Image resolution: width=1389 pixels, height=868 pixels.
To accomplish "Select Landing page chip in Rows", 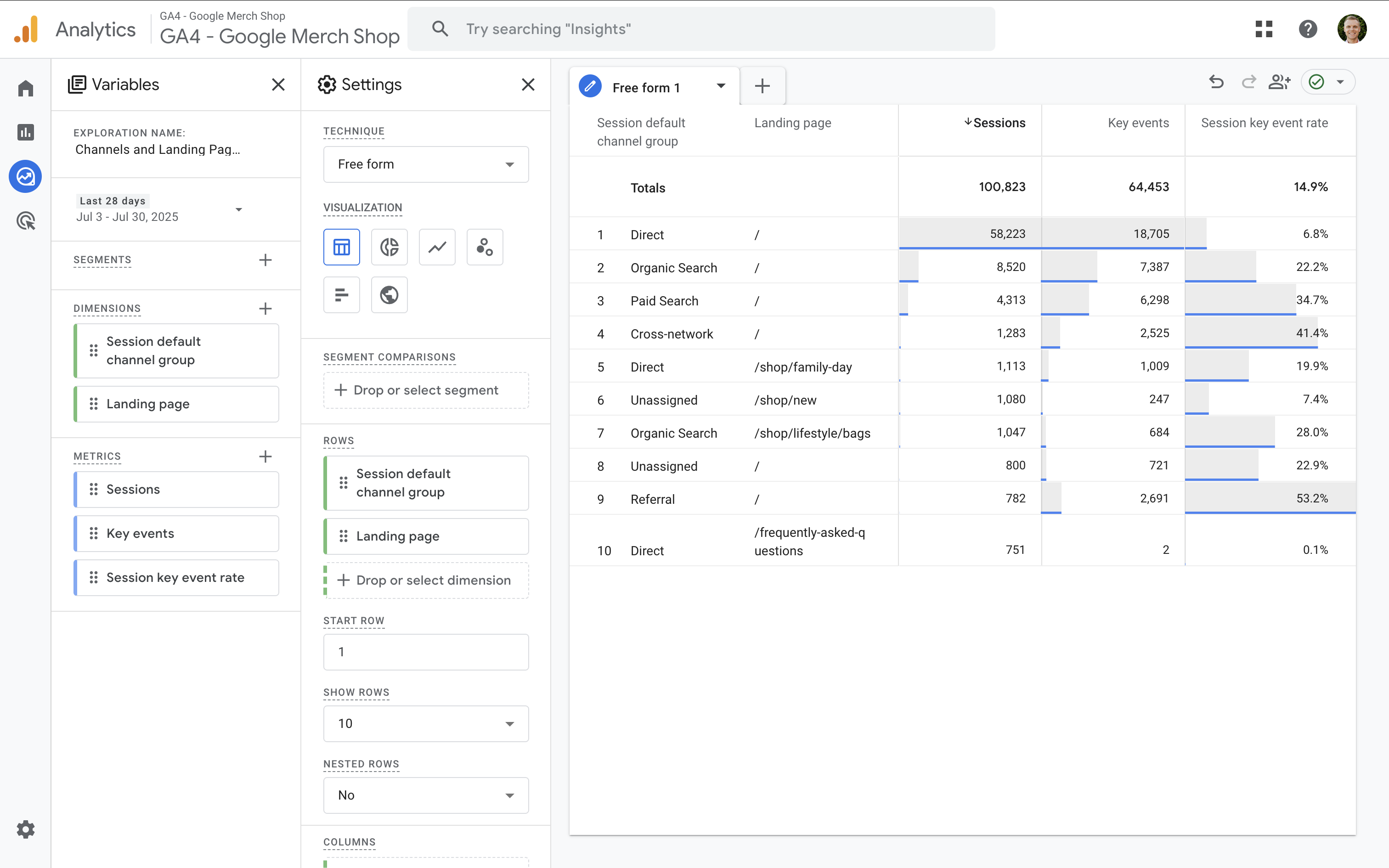I will pos(426,536).
